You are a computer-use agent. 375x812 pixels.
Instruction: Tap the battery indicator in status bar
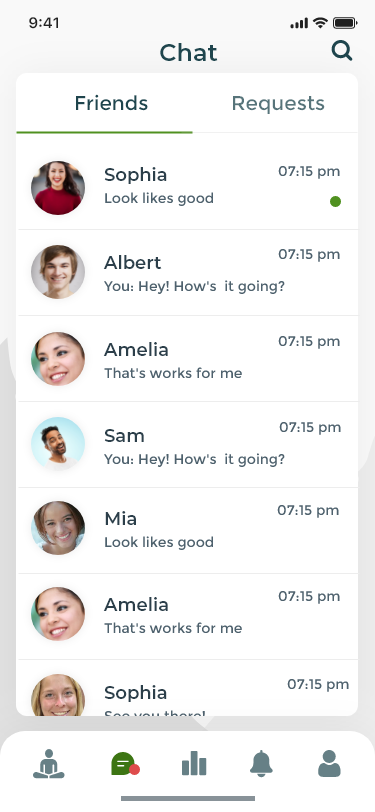(x=345, y=23)
